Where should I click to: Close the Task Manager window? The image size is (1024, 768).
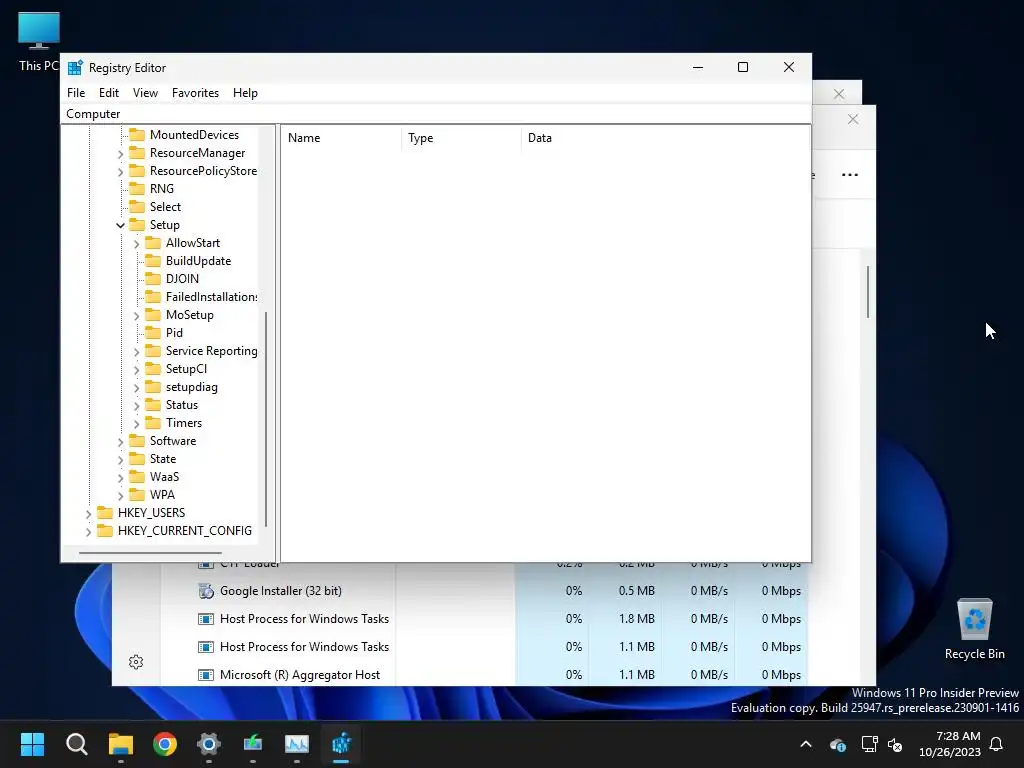pyautogui.click(x=852, y=119)
